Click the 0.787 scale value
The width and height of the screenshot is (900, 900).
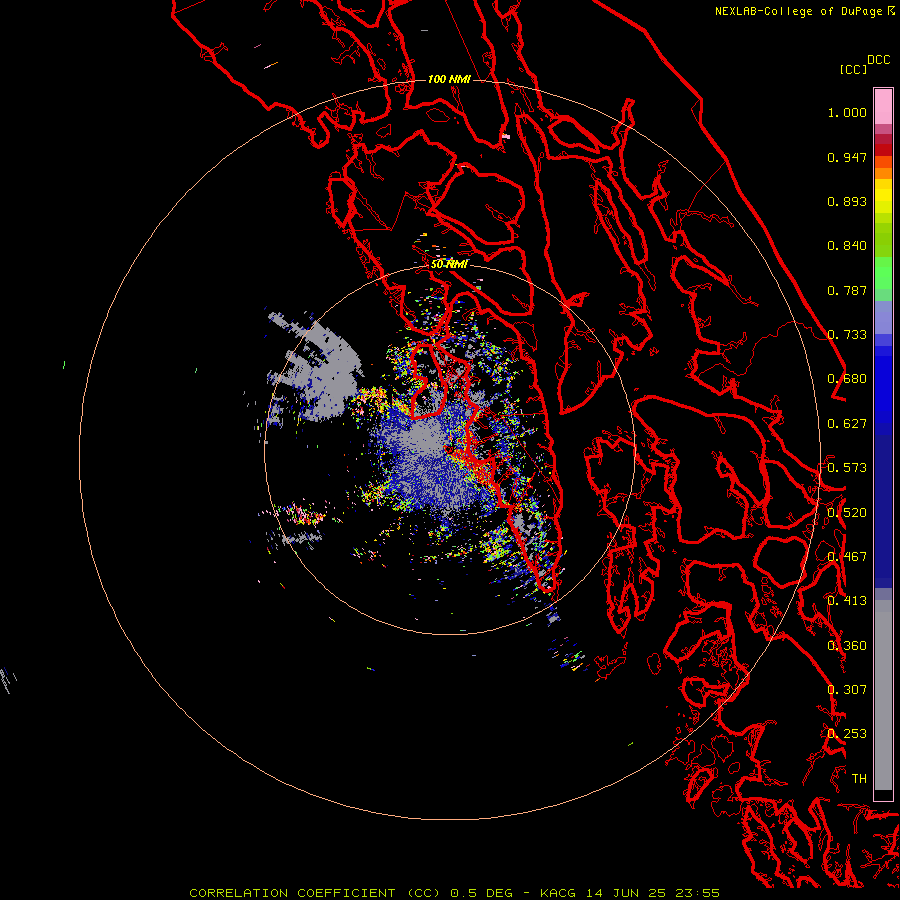coord(847,290)
